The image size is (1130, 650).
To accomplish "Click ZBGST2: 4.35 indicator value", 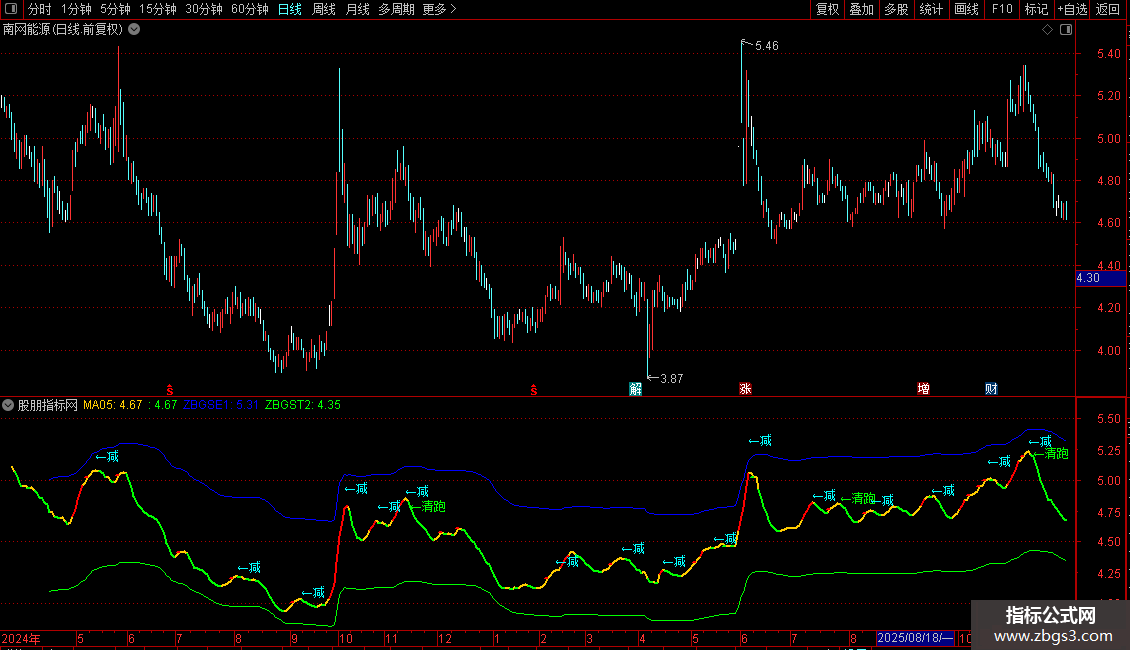I will pos(303,405).
